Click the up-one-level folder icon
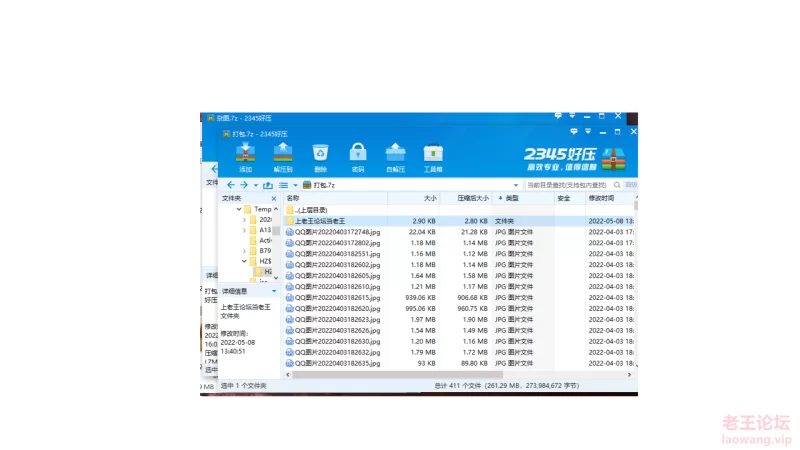Image resolution: width=800 pixels, height=450 pixels. click(x=268, y=185)
